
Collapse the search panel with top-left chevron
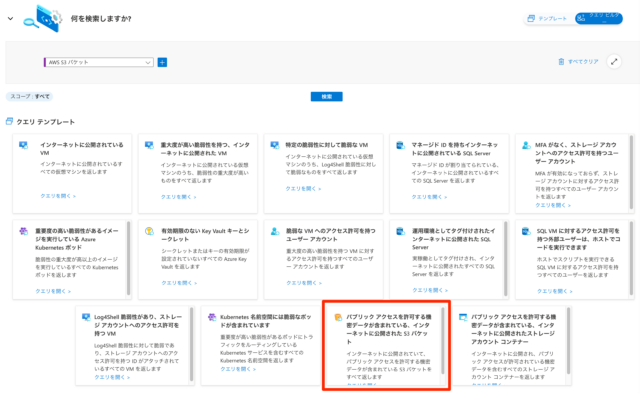click(x=11, y=18)
